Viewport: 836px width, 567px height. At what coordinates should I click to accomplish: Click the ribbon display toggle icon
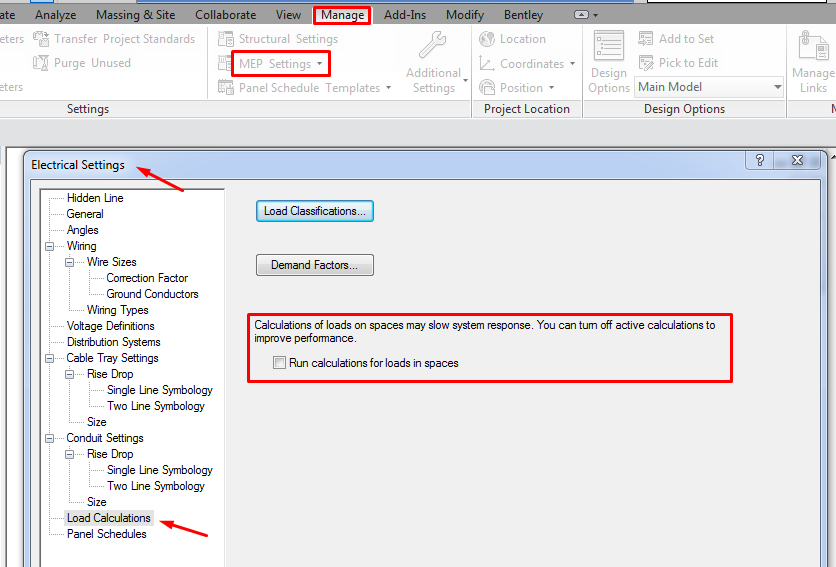coord(581,15)
